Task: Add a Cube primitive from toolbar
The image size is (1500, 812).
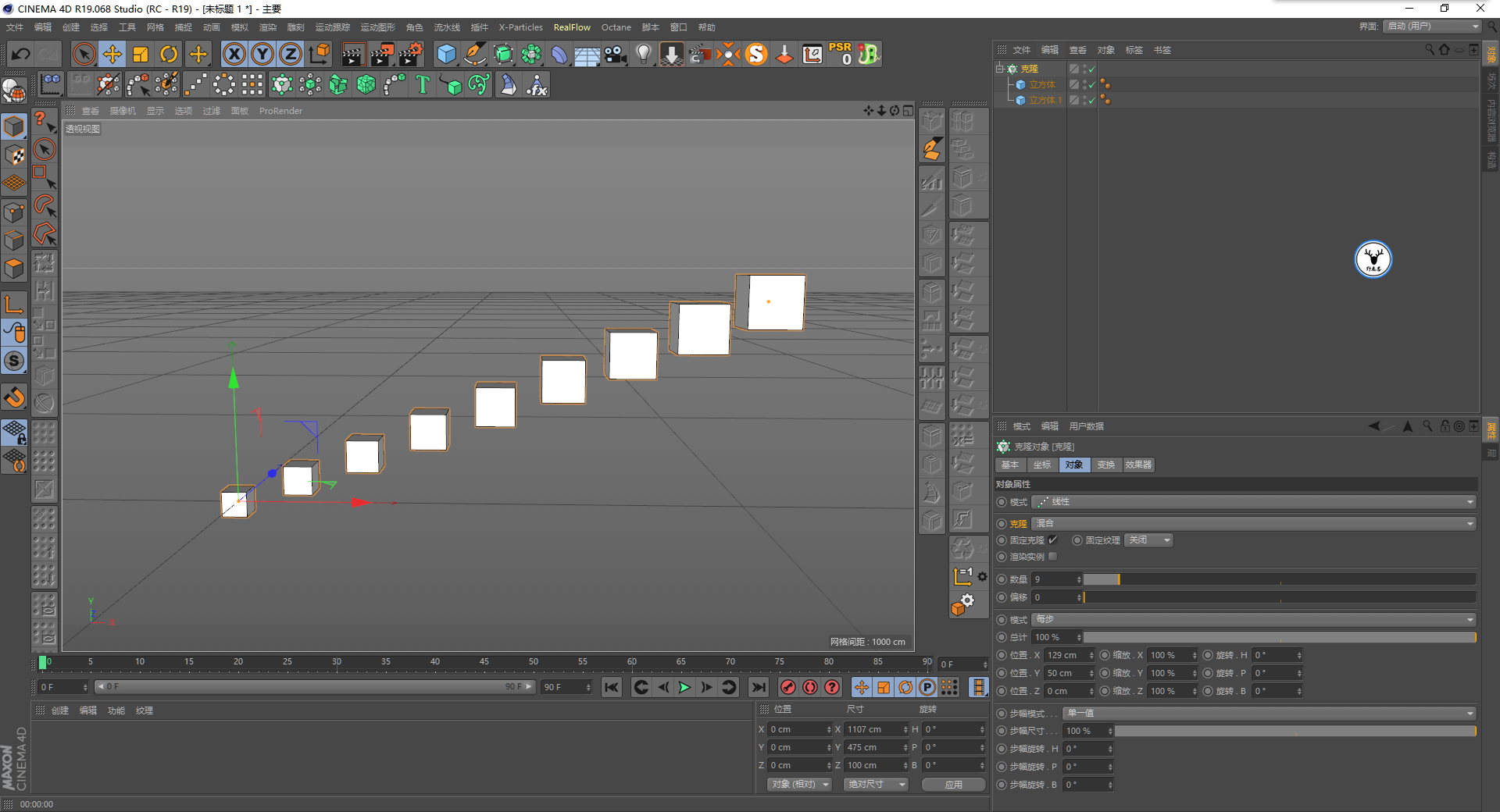Action: tap(446, 54)
